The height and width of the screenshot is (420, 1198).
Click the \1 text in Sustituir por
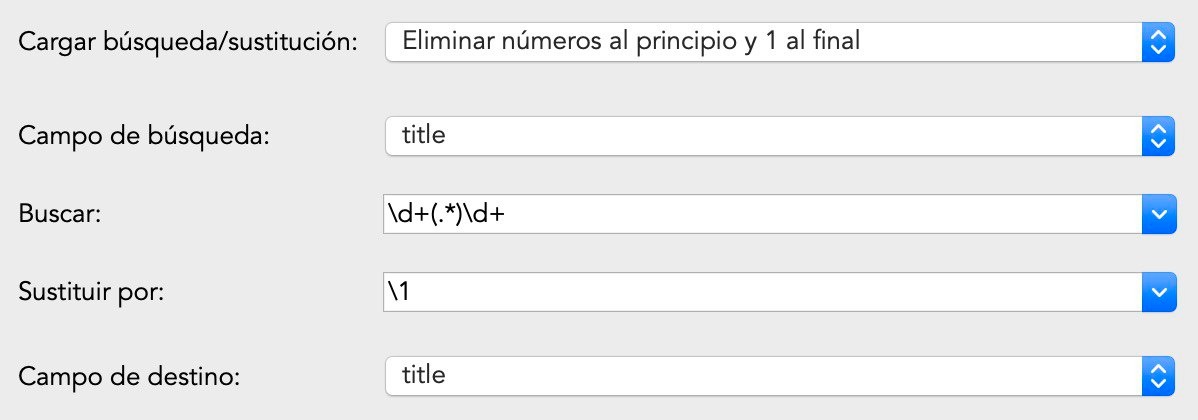tap(398, 293)
